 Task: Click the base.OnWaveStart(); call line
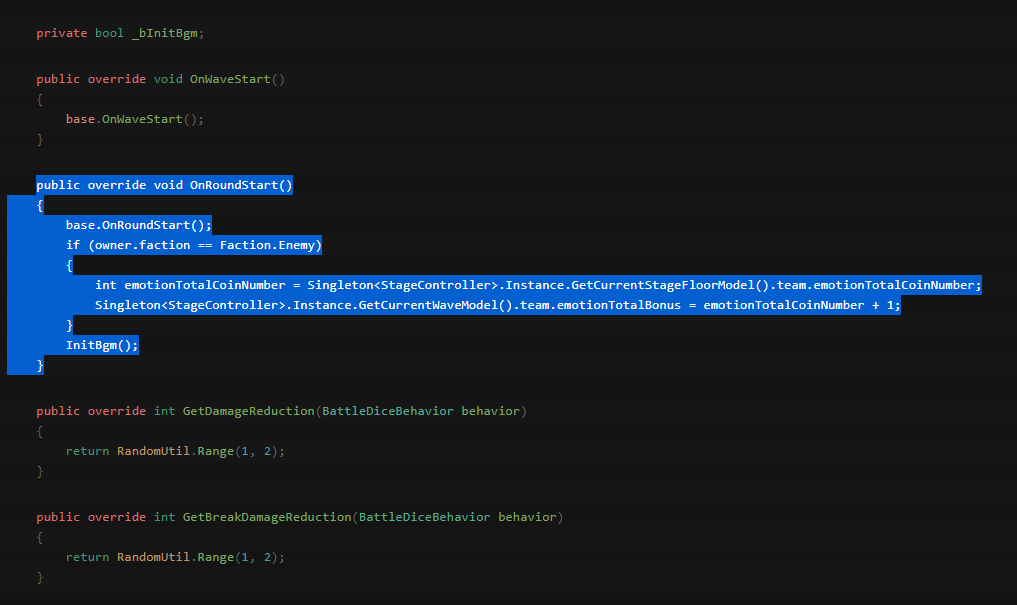point(134,119)
